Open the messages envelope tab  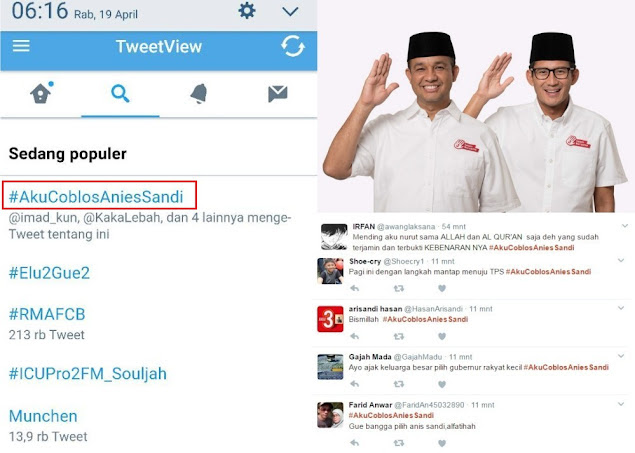click(x=278, y=94)
